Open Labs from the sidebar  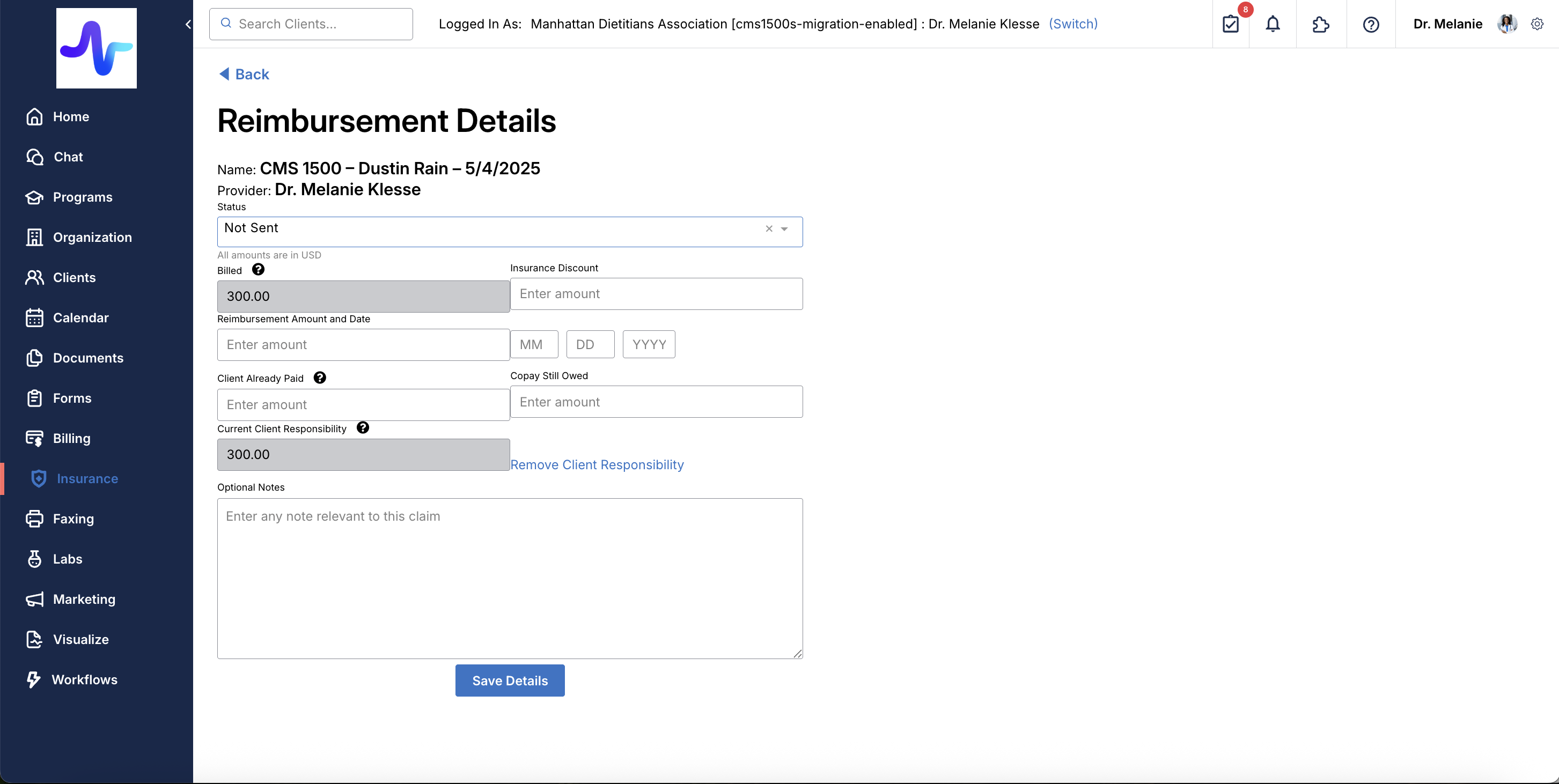(67, 559)
